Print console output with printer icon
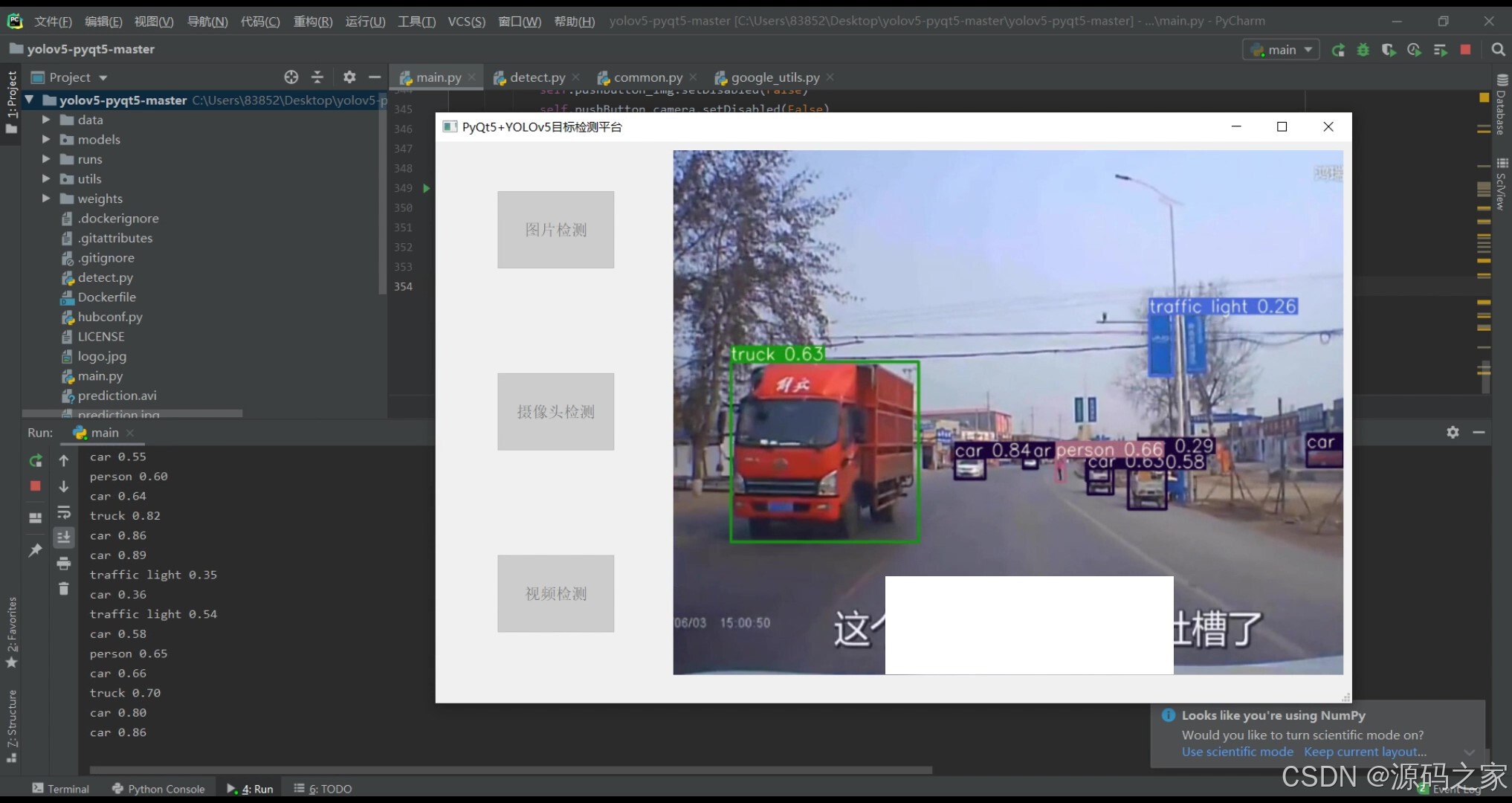 point(64,564)
